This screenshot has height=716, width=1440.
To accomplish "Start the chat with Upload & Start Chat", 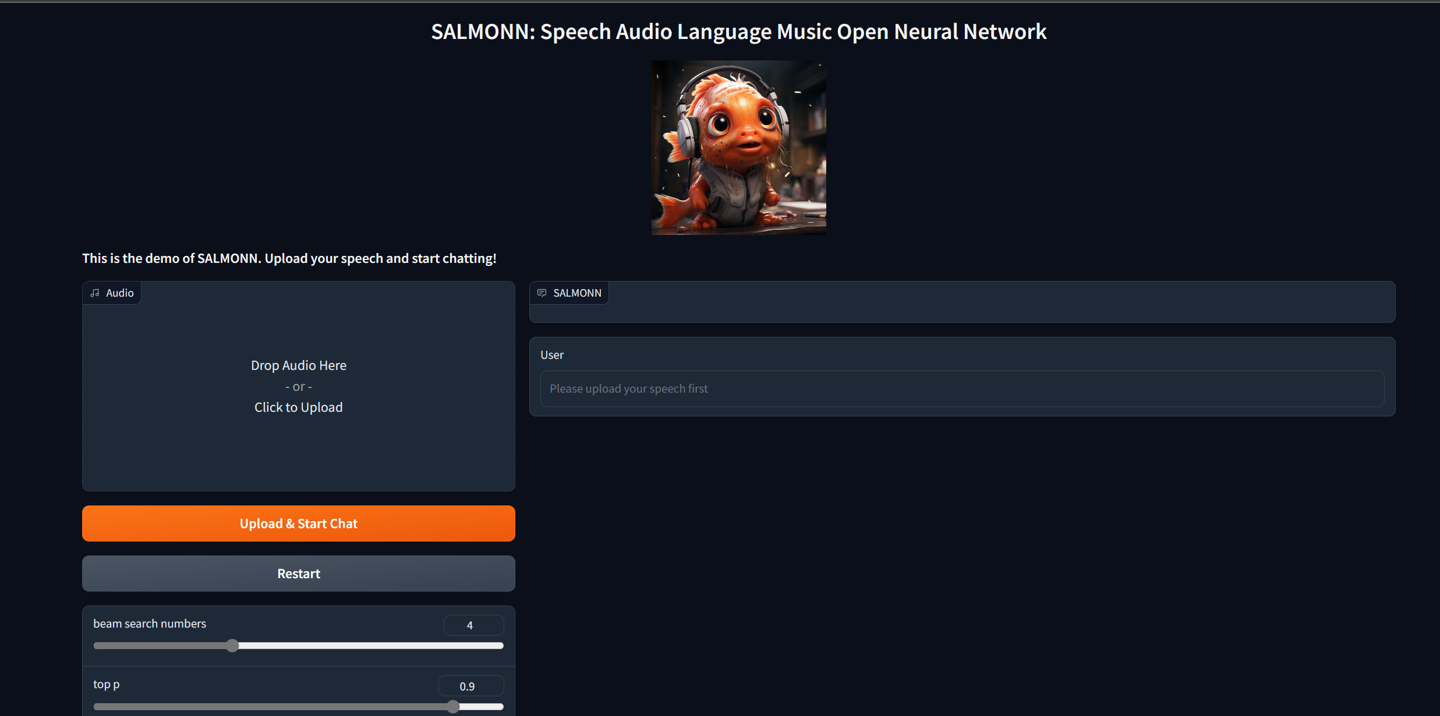I will point(298,523).
